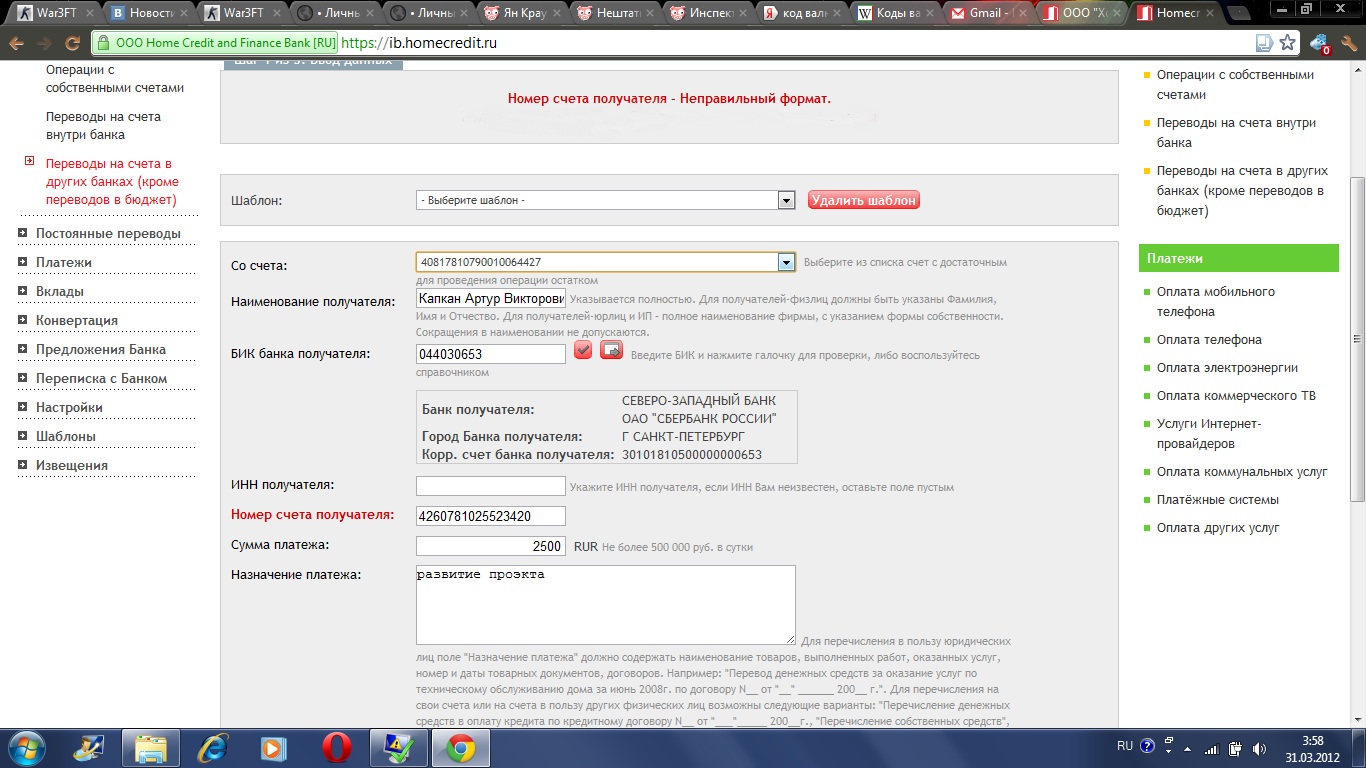Screen dimensions: 1366x768
Task: Switch to the Коды ва Wikipedia tab
Action: [x=893, y=14]
